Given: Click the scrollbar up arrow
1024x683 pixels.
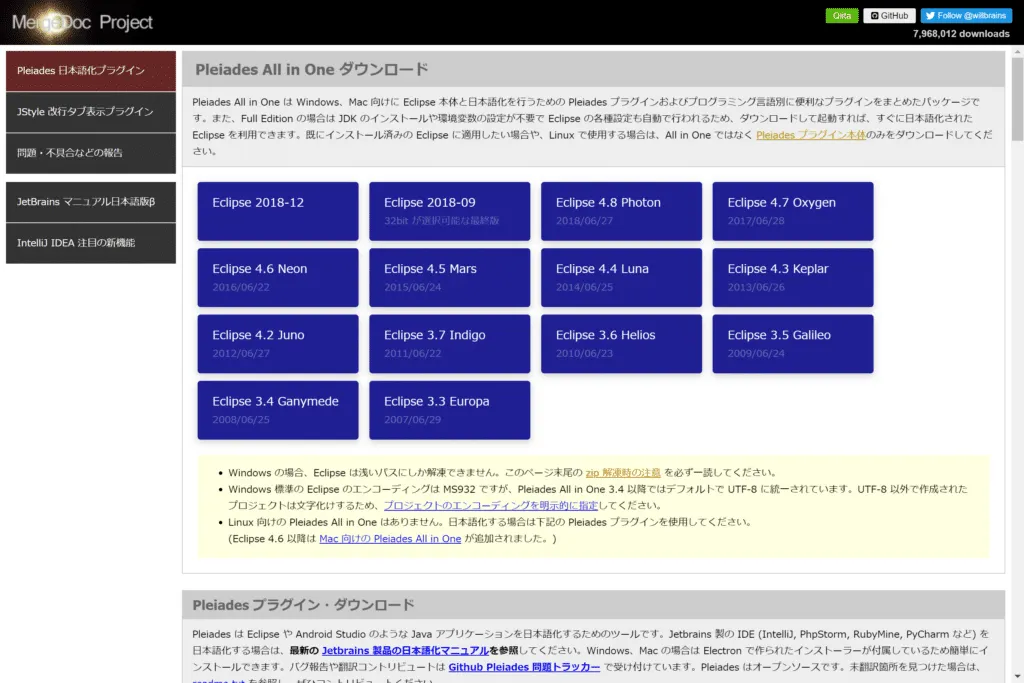Looking at the screenshot, I should pyautogui.click(x=1017, y=52).
